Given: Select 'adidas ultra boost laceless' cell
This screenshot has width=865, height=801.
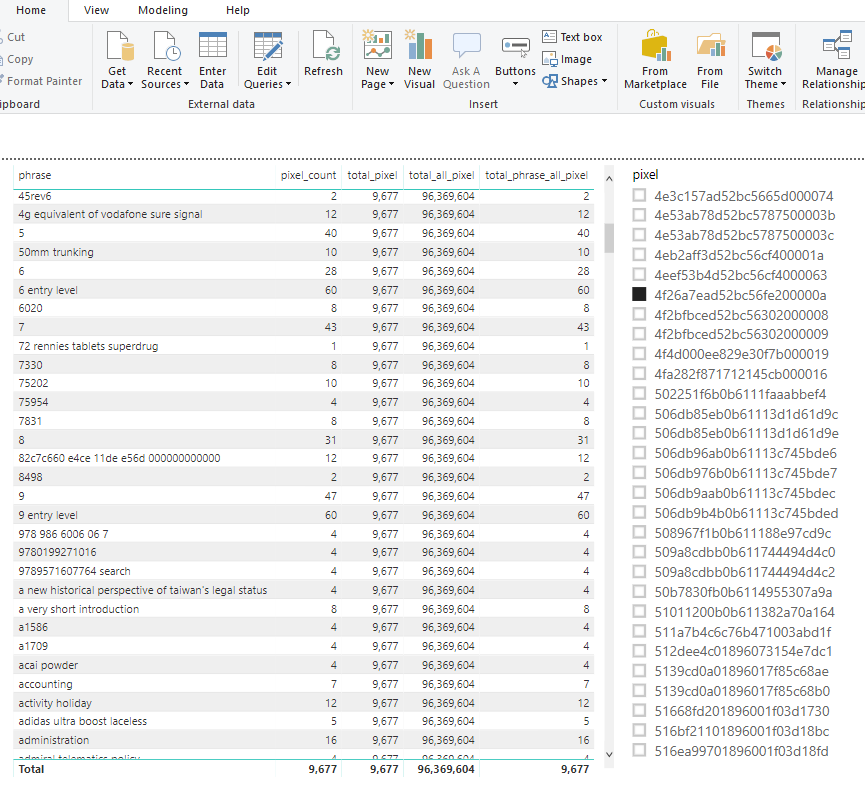Looking at the screenshot, I should tap(83, 722).
